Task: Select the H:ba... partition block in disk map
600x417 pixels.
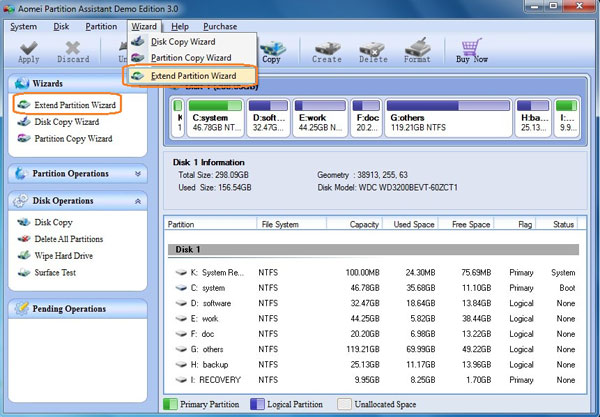Action: 533,117
